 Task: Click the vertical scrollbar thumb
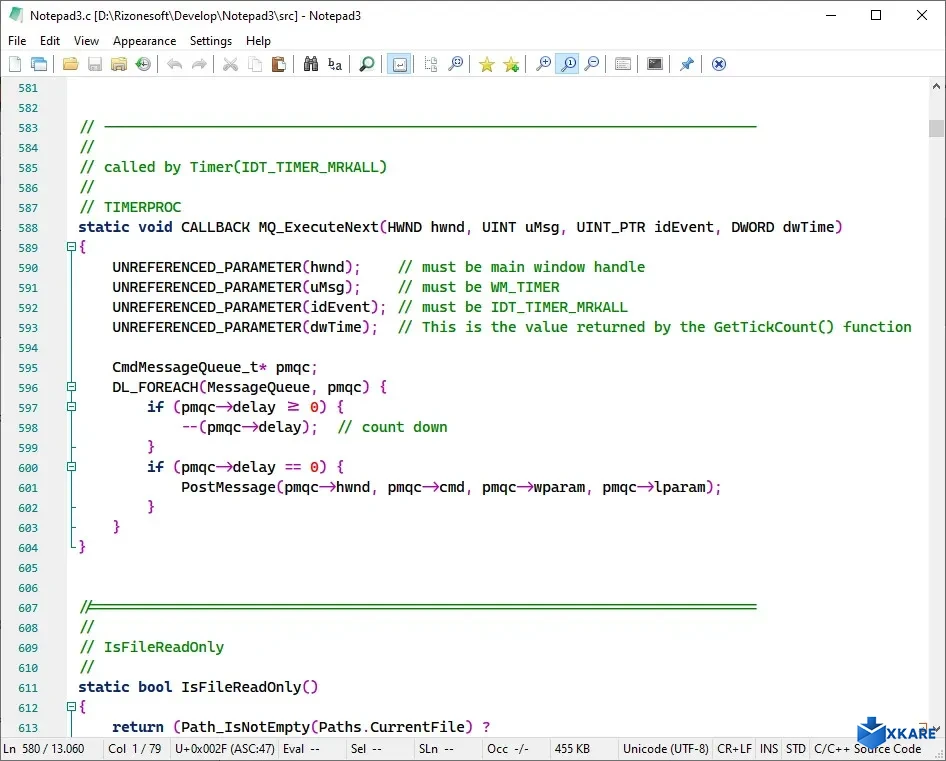[x=936, y=129]
